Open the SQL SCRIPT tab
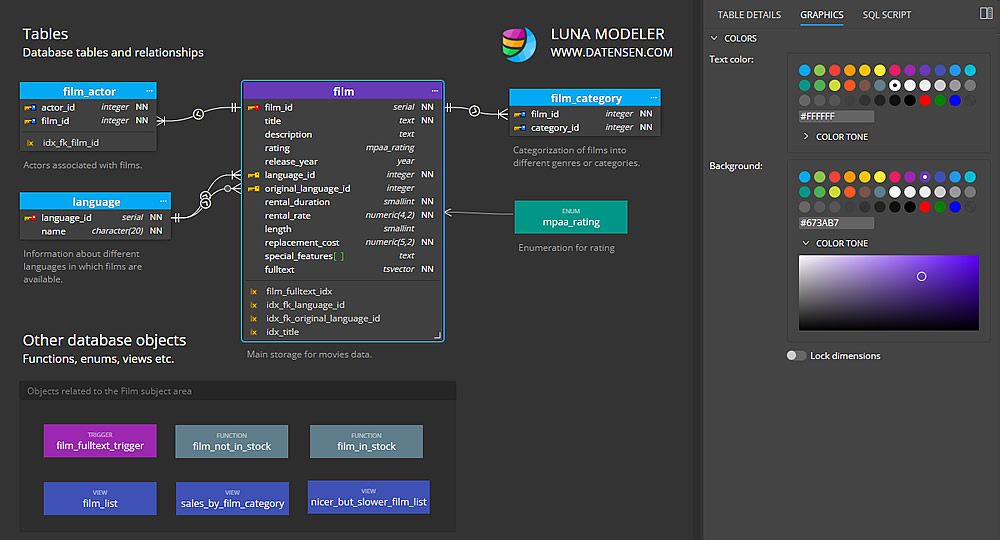The height and width of the screenshot is (540, 1000). [886, 15]
